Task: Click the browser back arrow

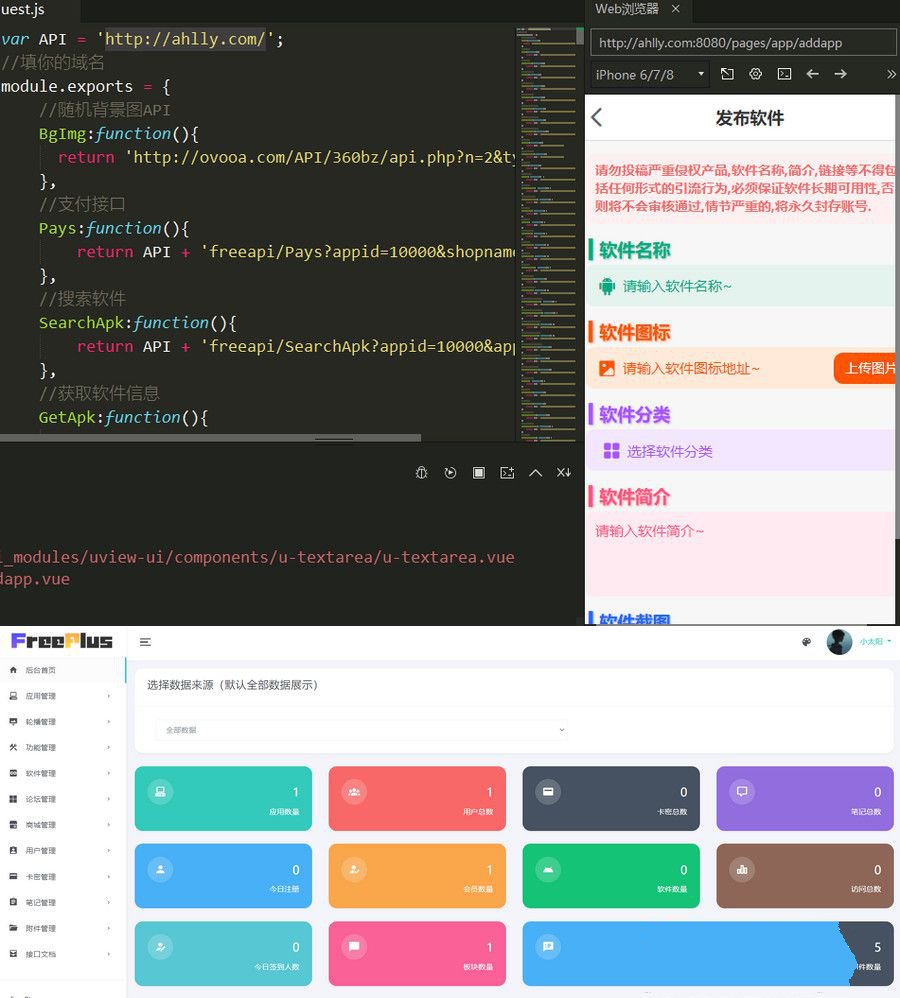Action: tap(812, 73)
